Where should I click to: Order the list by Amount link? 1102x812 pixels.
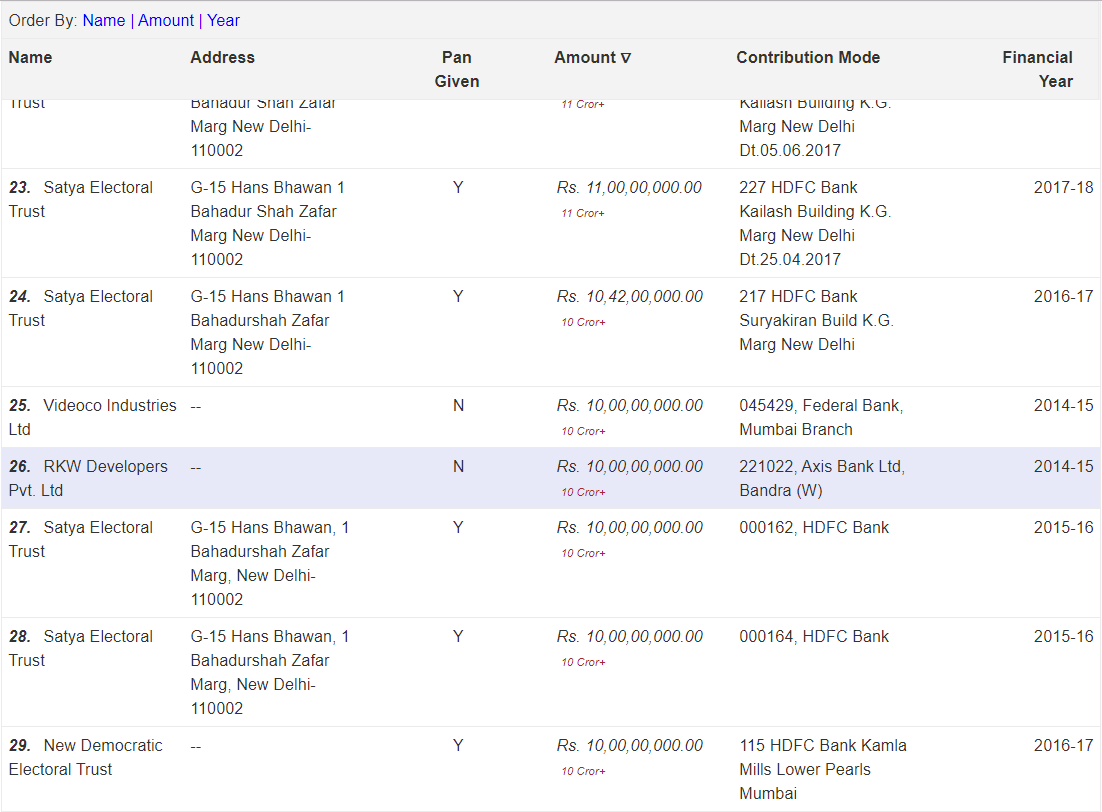[x=166, y=20]
